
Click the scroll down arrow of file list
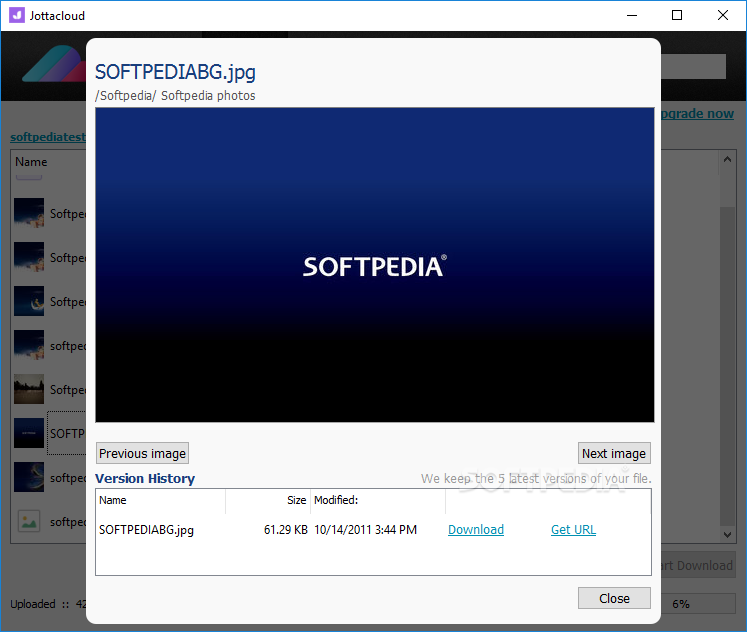coord(727,534)
